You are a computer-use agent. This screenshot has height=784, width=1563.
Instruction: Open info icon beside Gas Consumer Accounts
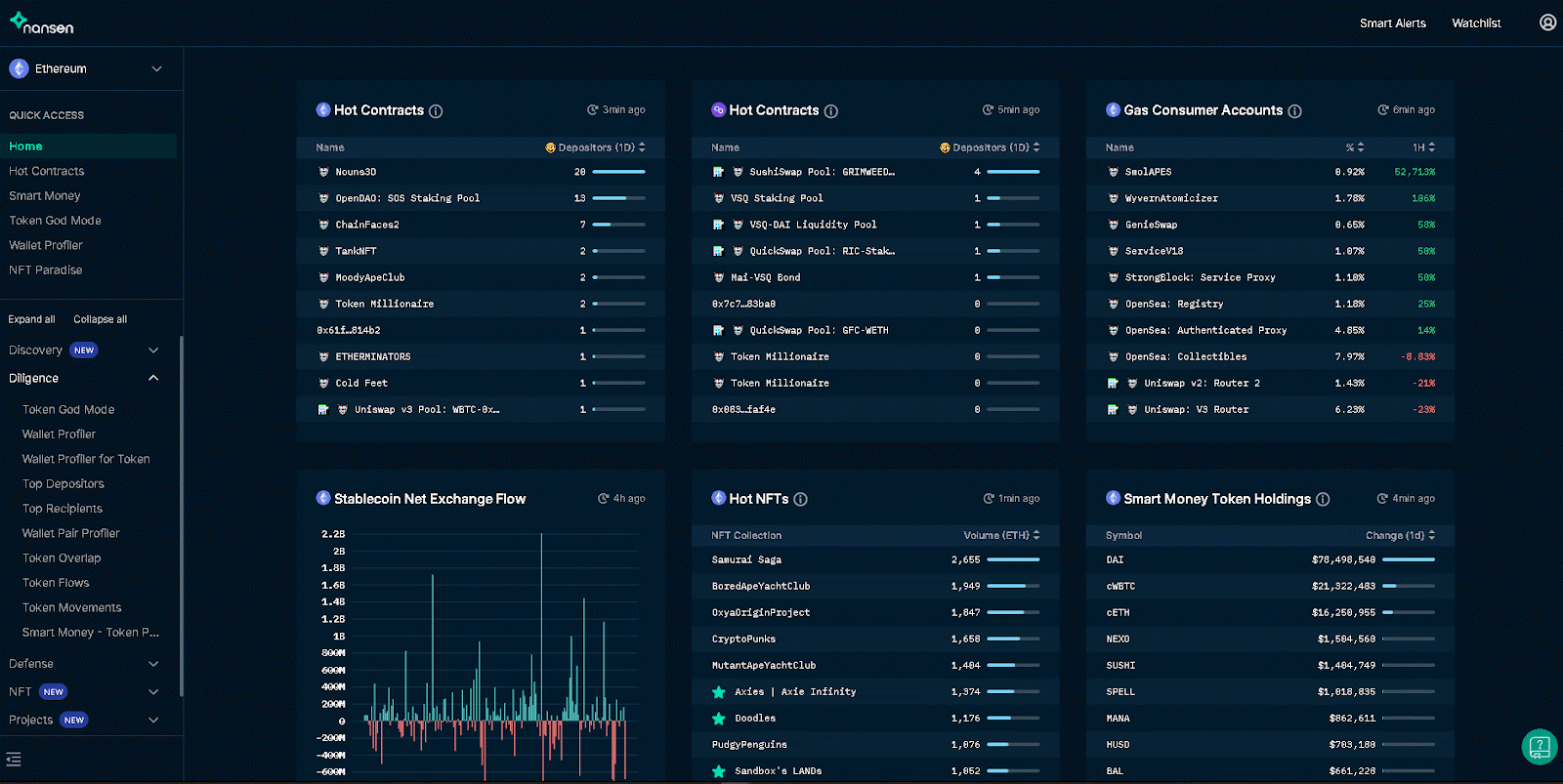[x=1294, y=111]
